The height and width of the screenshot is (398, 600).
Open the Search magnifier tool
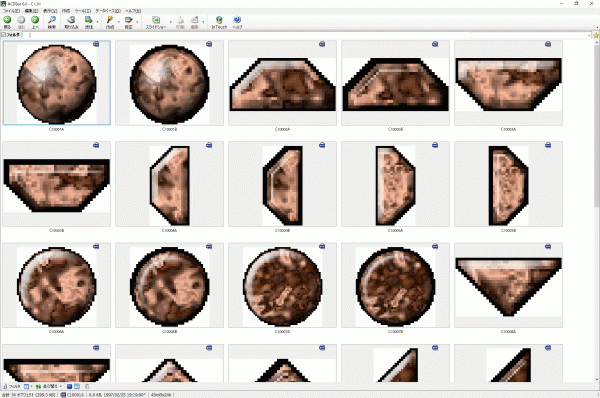pyautogui.click(x=52, y=20)
